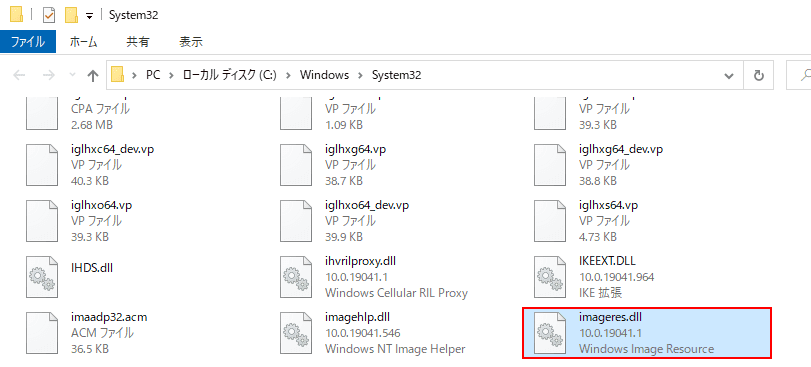Select the top 39.3 KB VP file icon
This screenshot has width=811, height=367.
[x=549, y=113]
